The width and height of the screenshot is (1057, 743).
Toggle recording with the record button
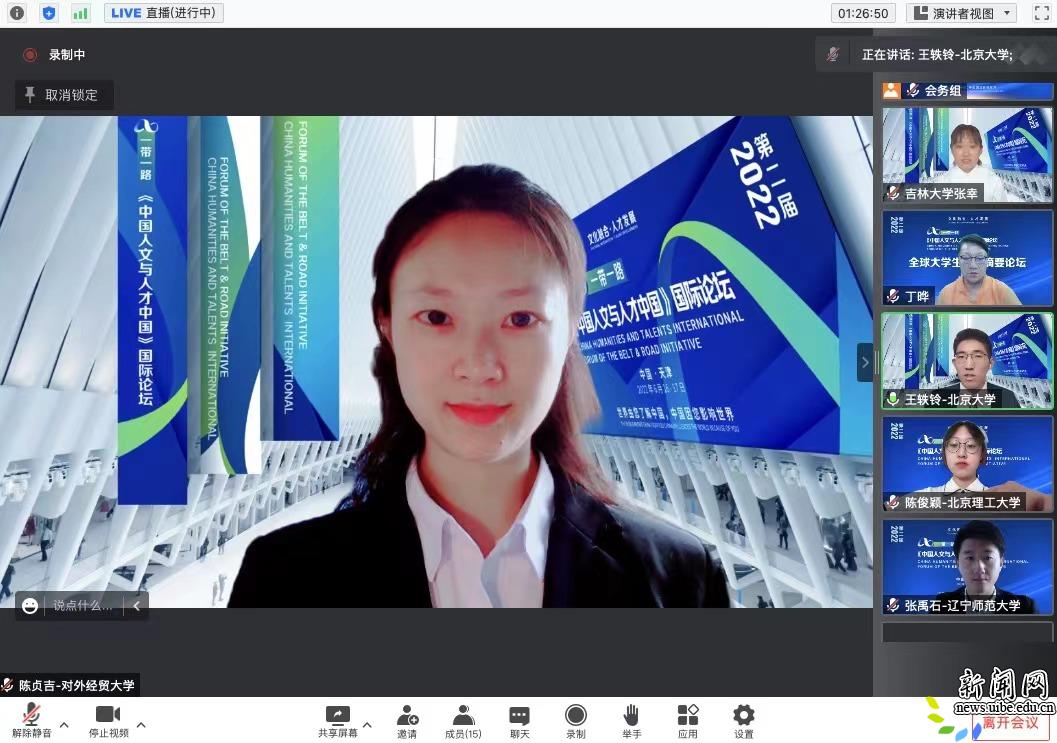(576, 722)
